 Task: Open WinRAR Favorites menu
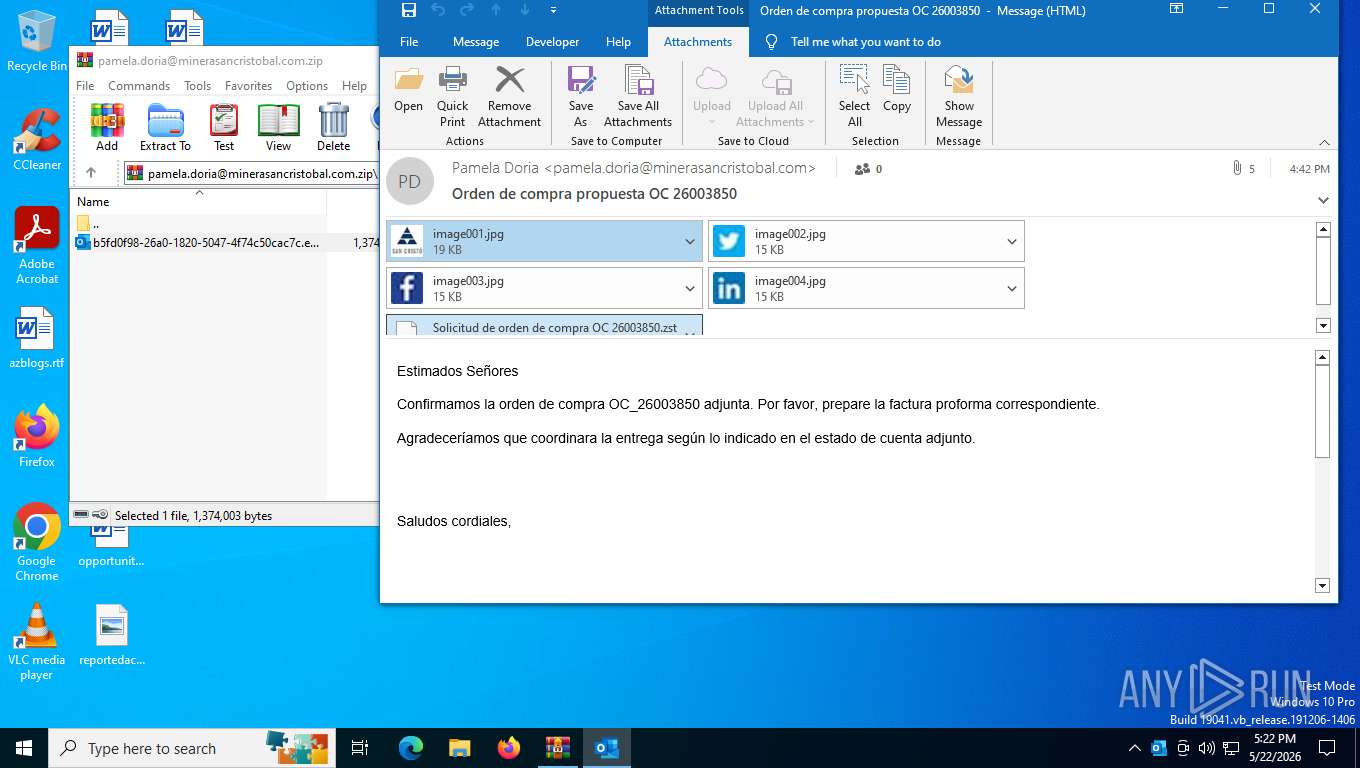click(x=248, y=86)
